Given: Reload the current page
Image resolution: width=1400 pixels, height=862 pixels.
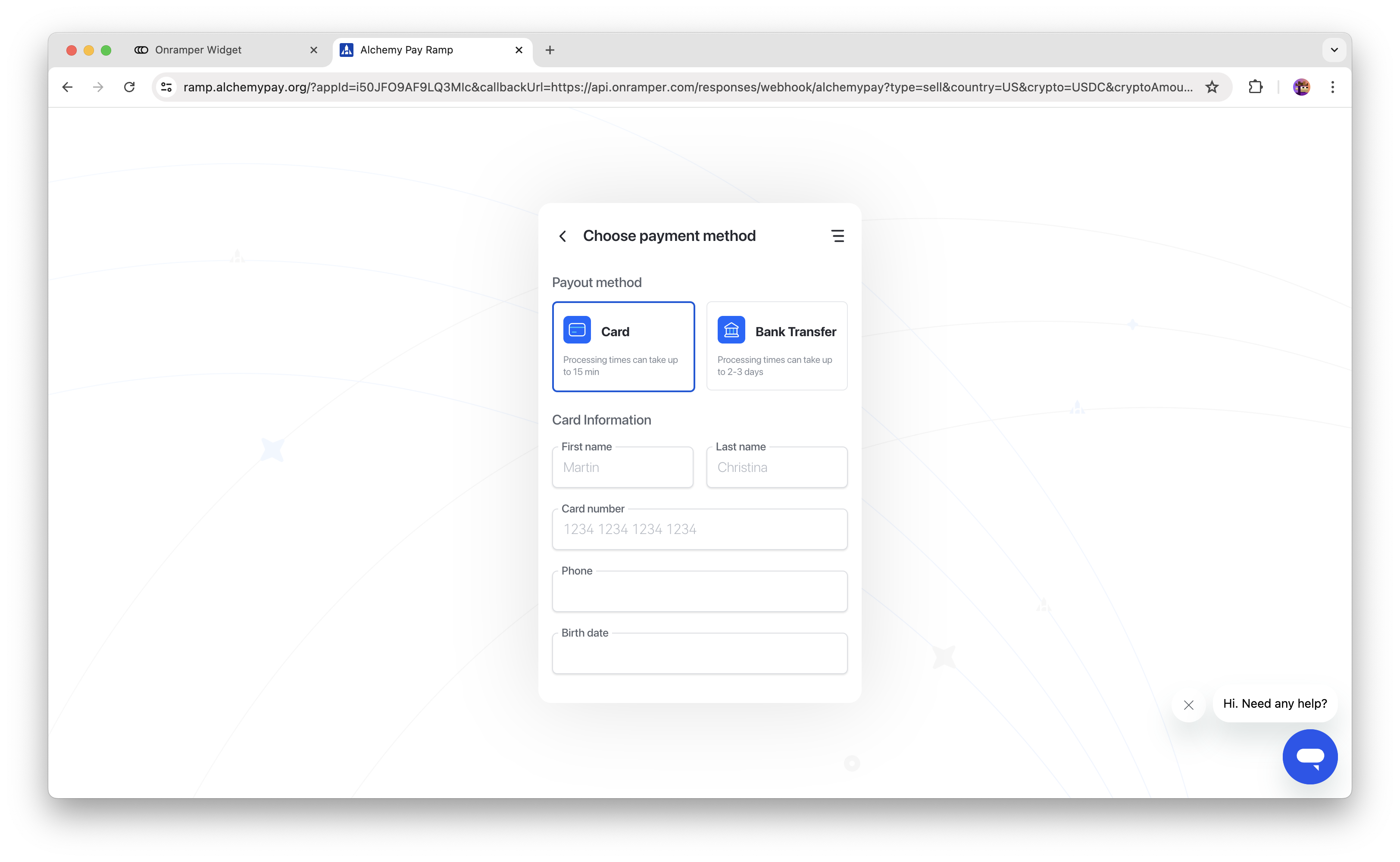Looking at the screenshot, I should tap(129, 87).
